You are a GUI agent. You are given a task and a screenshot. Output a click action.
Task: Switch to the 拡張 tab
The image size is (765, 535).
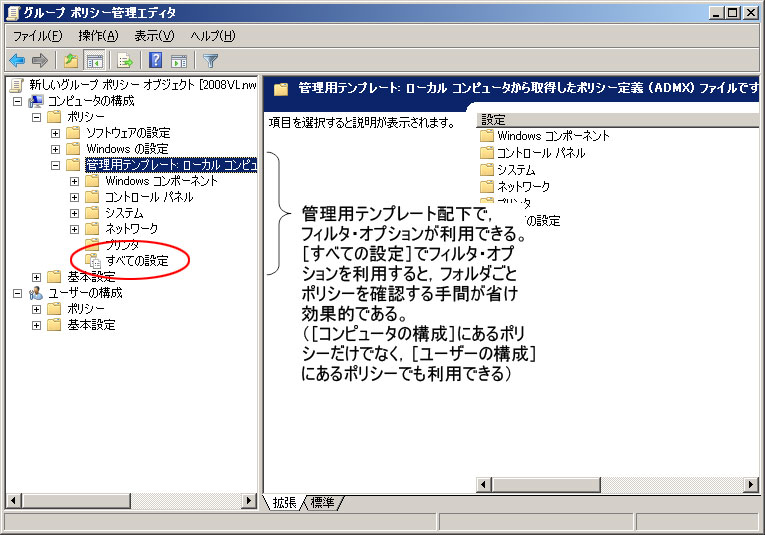(x=285, y=502)
